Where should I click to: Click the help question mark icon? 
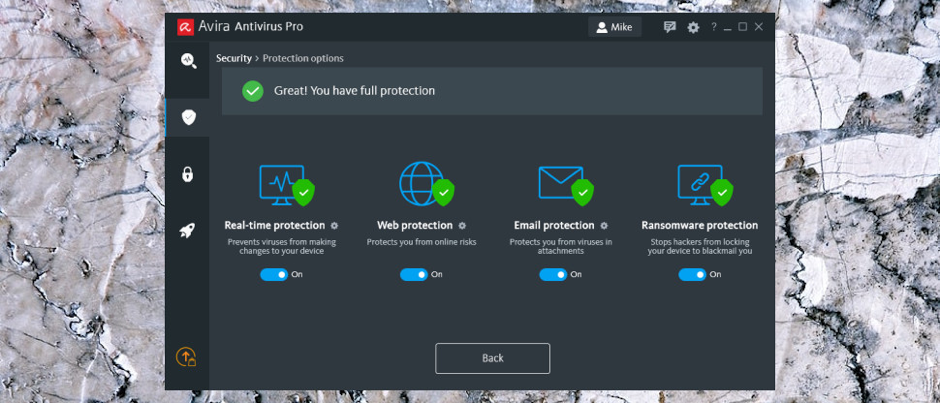713,27
